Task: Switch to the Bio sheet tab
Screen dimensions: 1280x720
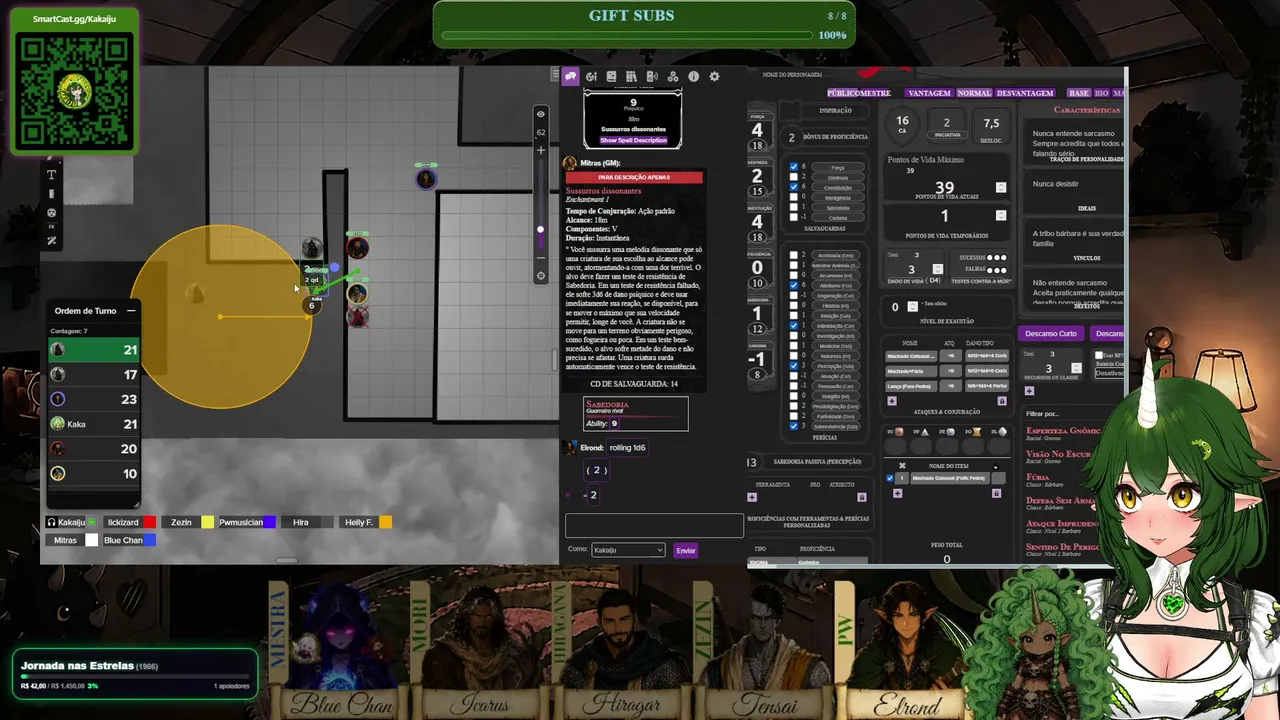Action: point(1101,93)
